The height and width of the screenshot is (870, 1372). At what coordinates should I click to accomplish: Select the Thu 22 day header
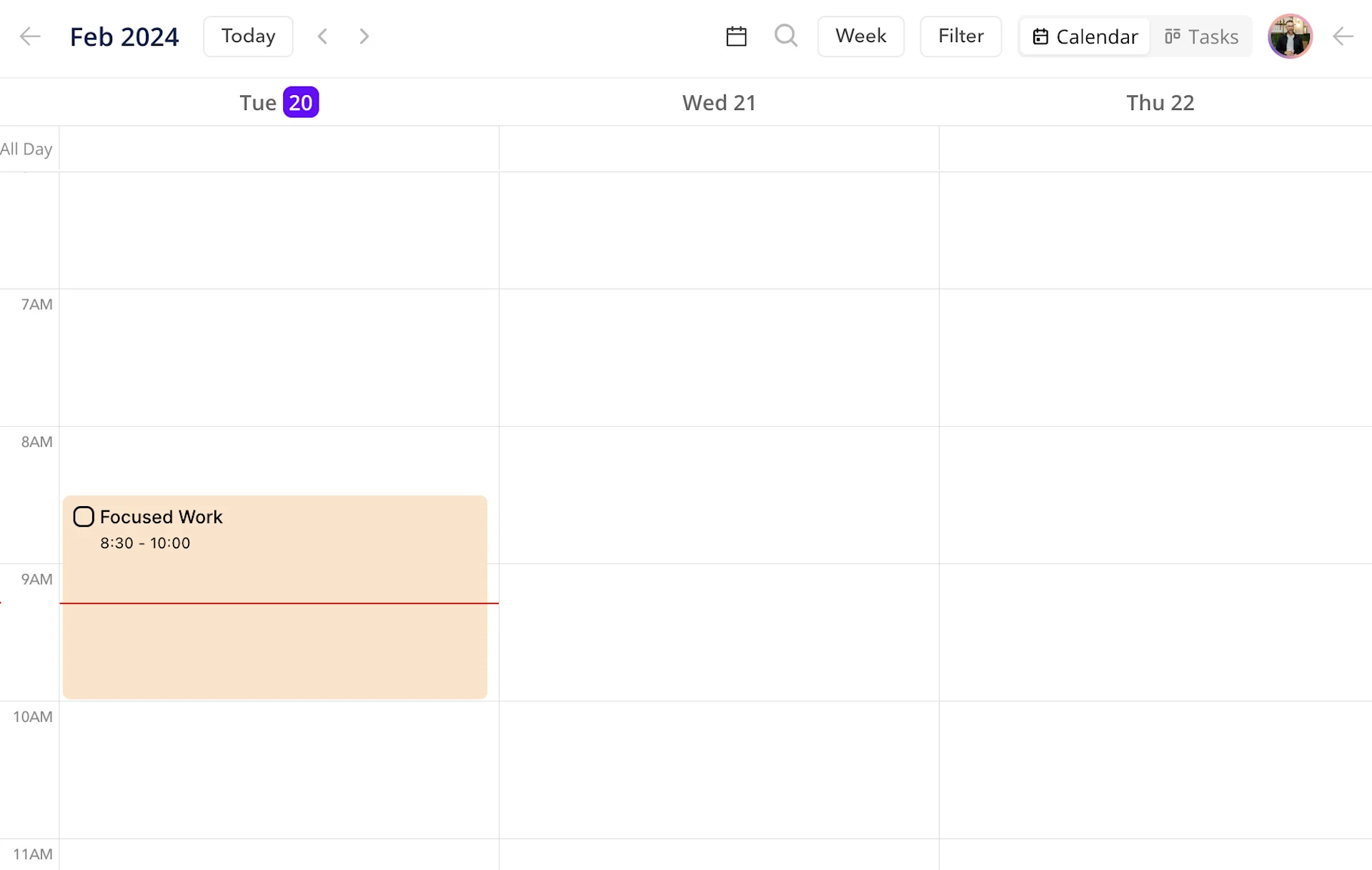coord(1160,102)
